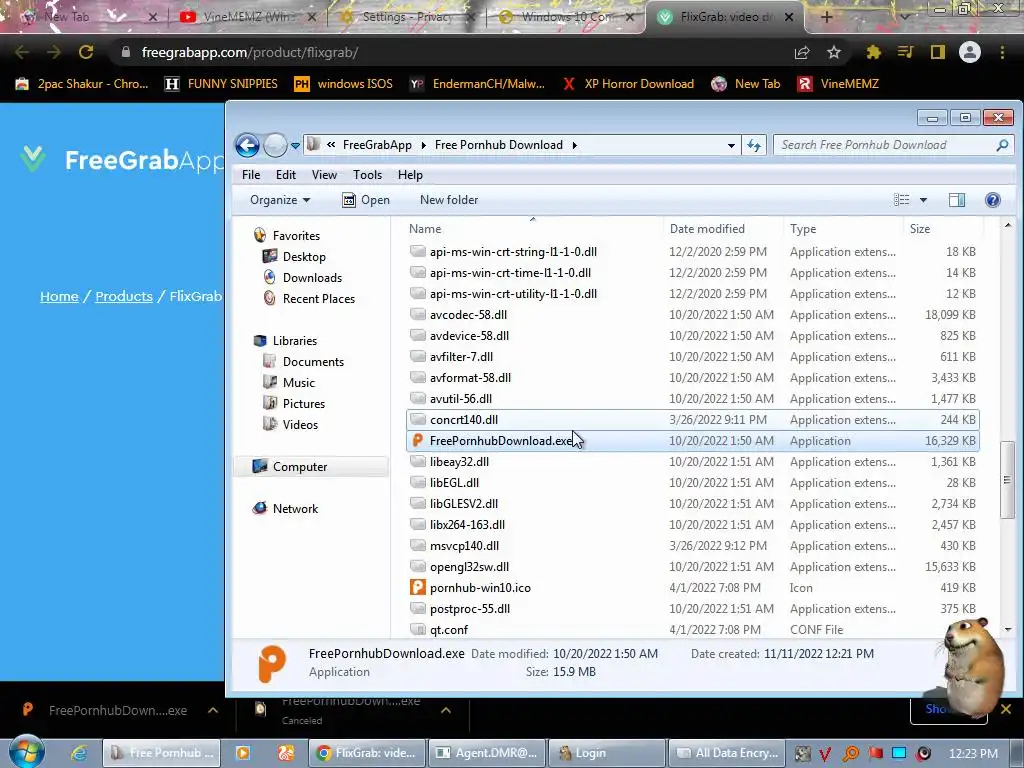This screenshot has height=768, width=1024.
Task: Open the Chrome three-dot menu
Action: coord(1002,52)
